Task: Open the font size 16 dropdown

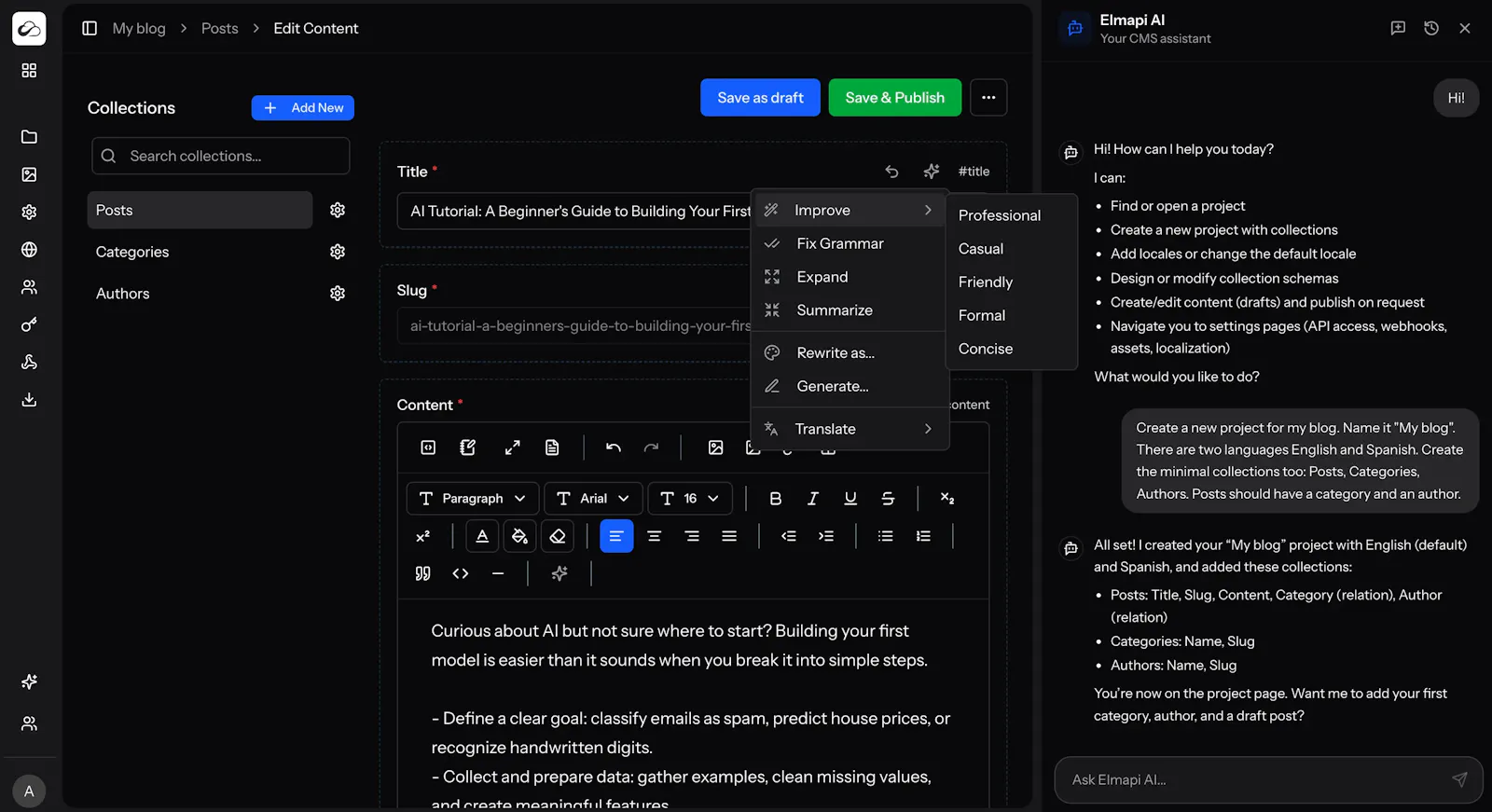Action: point(690,499)
